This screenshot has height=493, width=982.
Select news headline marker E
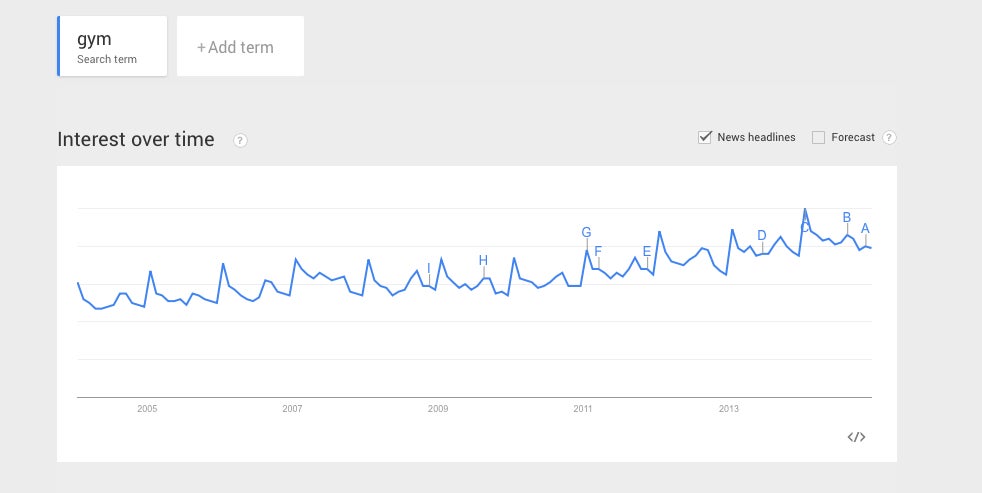click(647, 252)
